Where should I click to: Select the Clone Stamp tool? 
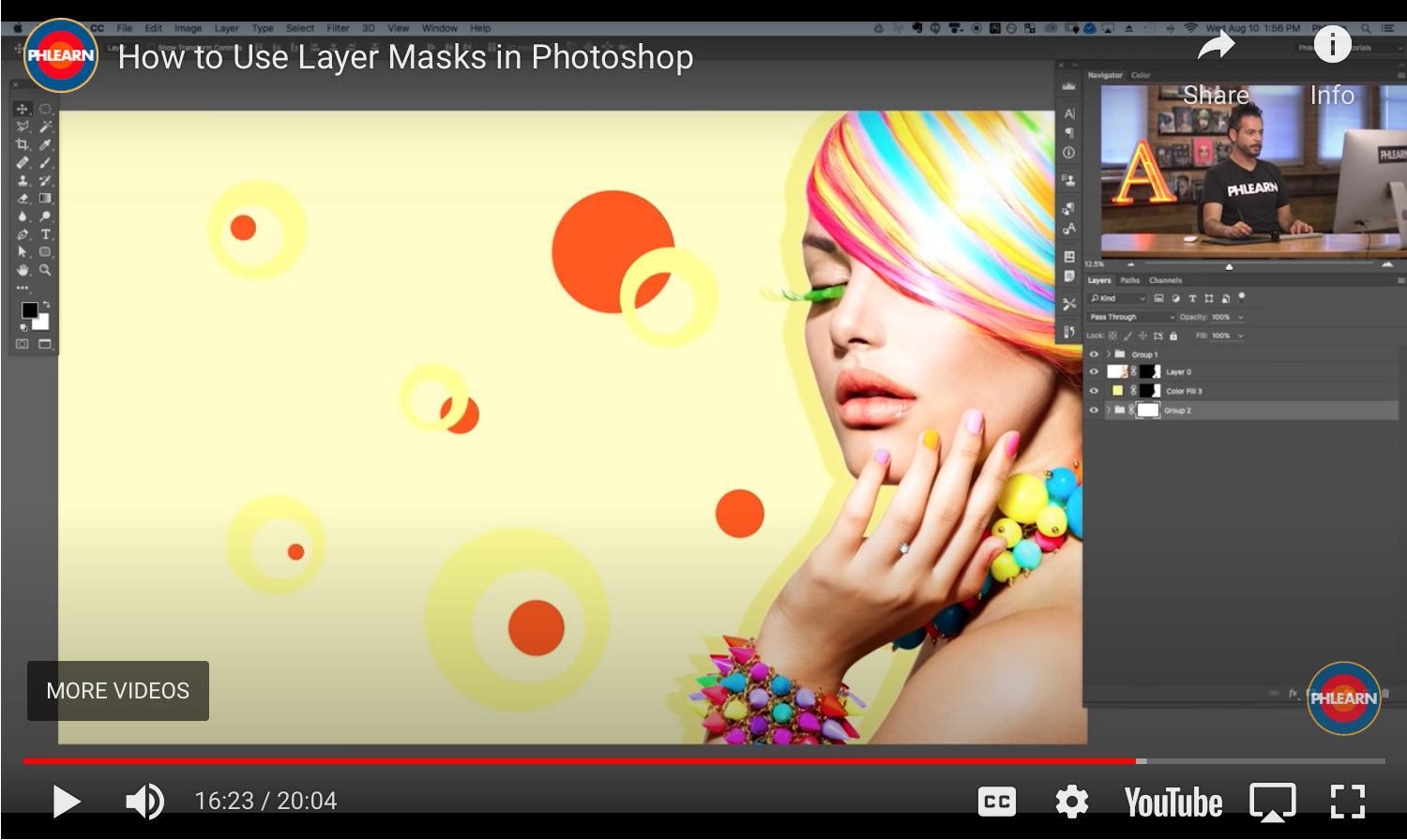click(x=23, y=180)
